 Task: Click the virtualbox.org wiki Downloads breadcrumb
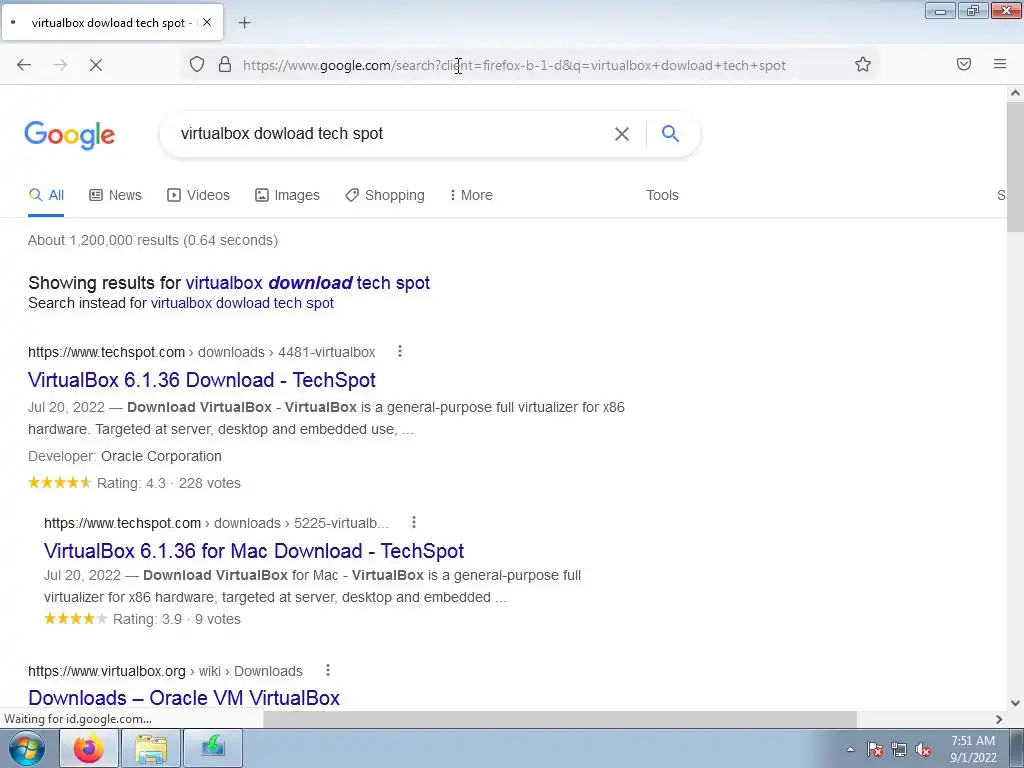pos(165,671)
